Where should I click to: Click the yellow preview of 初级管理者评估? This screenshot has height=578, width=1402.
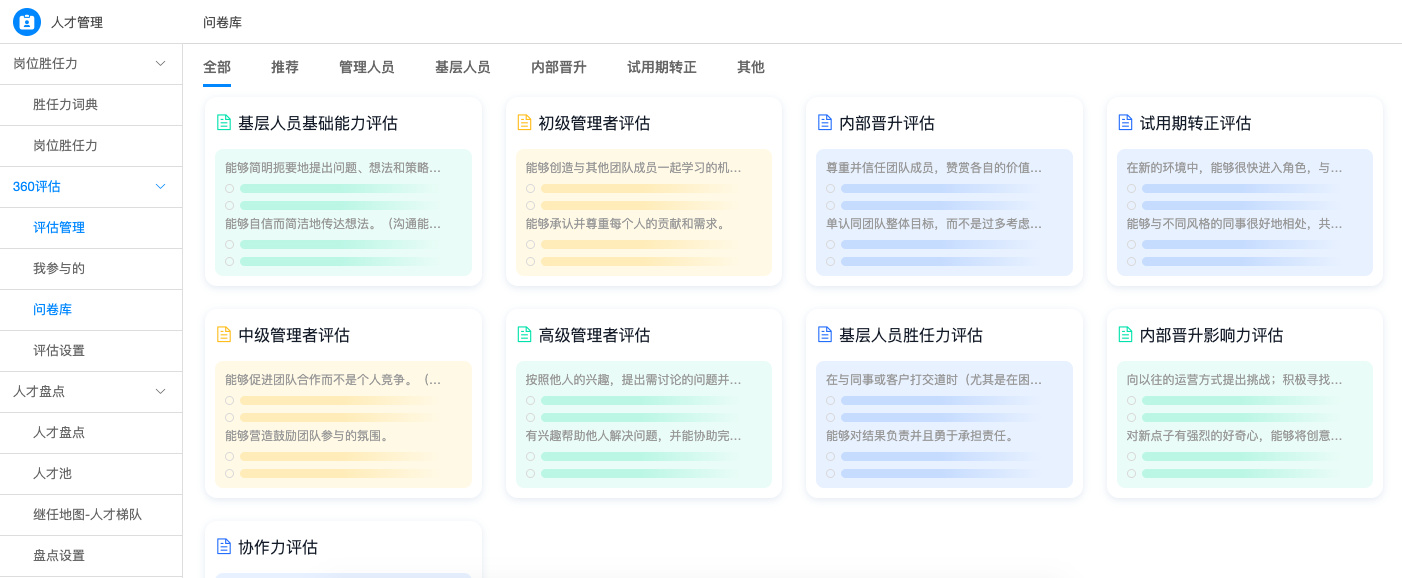pos(643,213)
